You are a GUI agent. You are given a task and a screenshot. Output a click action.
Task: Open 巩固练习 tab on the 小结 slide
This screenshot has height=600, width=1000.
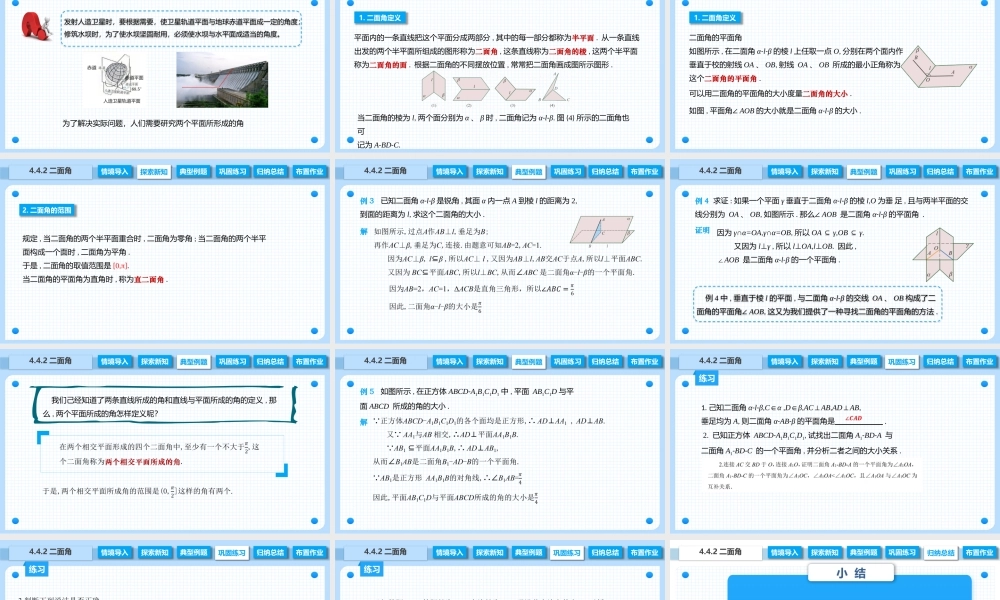click(x=902, y=552)
